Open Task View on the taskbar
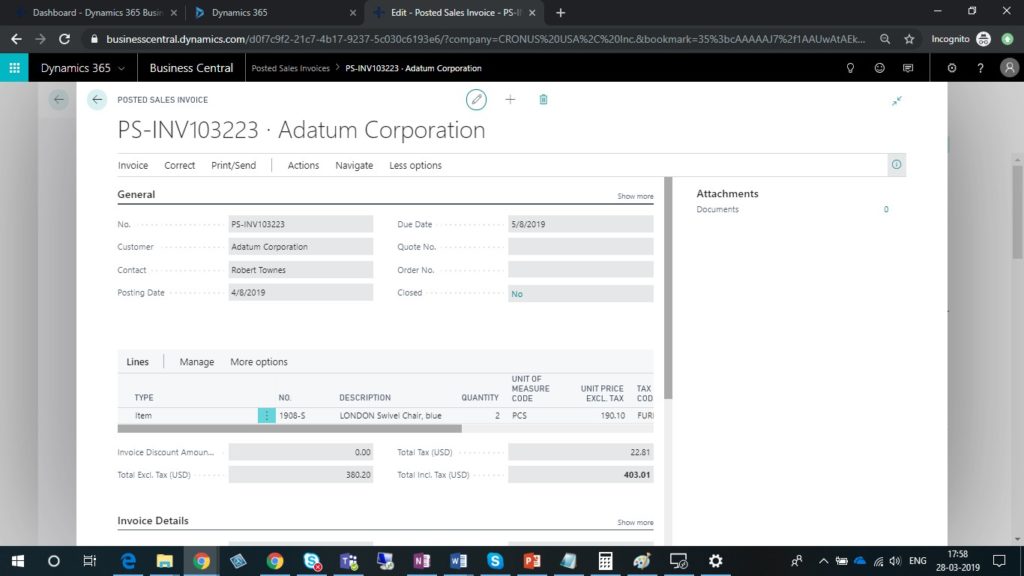The image size is (1024, 576). click(x=90, y=561)
